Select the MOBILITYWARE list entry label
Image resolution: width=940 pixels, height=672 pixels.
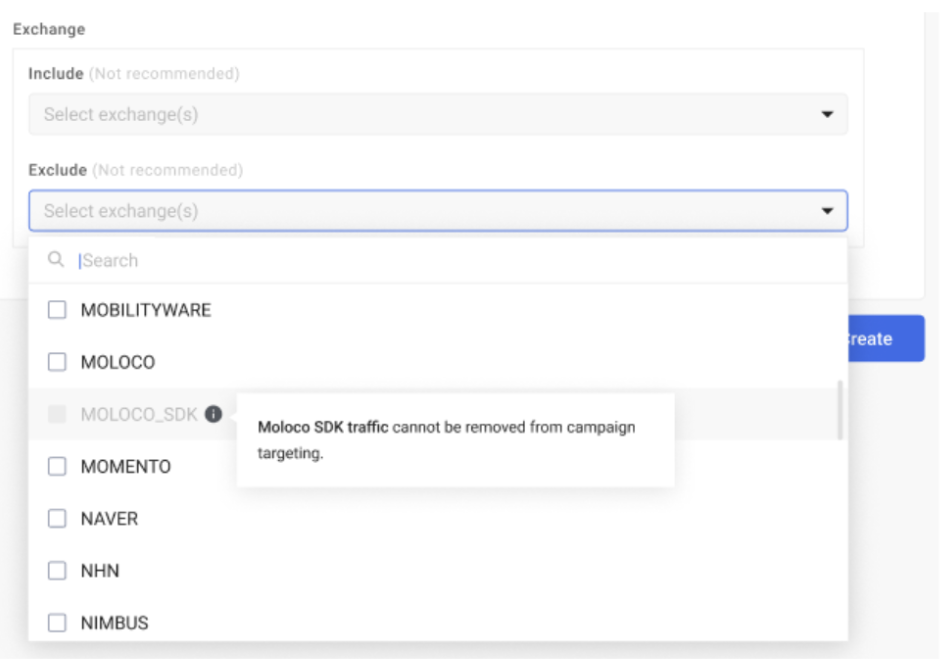click(146, 310)
